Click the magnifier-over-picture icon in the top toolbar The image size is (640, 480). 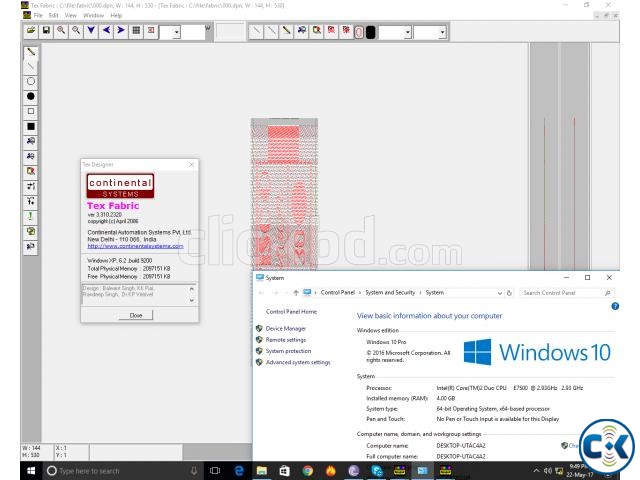point(317,31)
